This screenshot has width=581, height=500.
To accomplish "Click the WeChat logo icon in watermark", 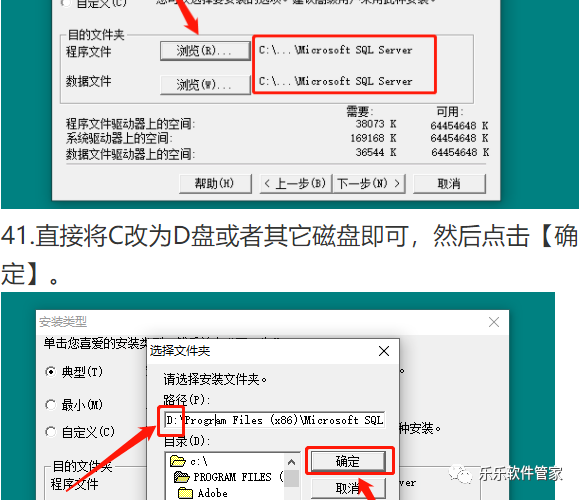I will 460,474.
